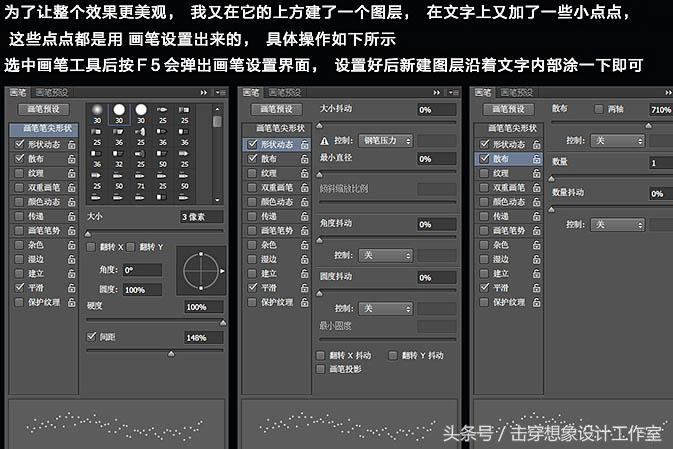
Task: Click lock icon beside 散布 in 大小抖动 panel
Action: [304, 159]
